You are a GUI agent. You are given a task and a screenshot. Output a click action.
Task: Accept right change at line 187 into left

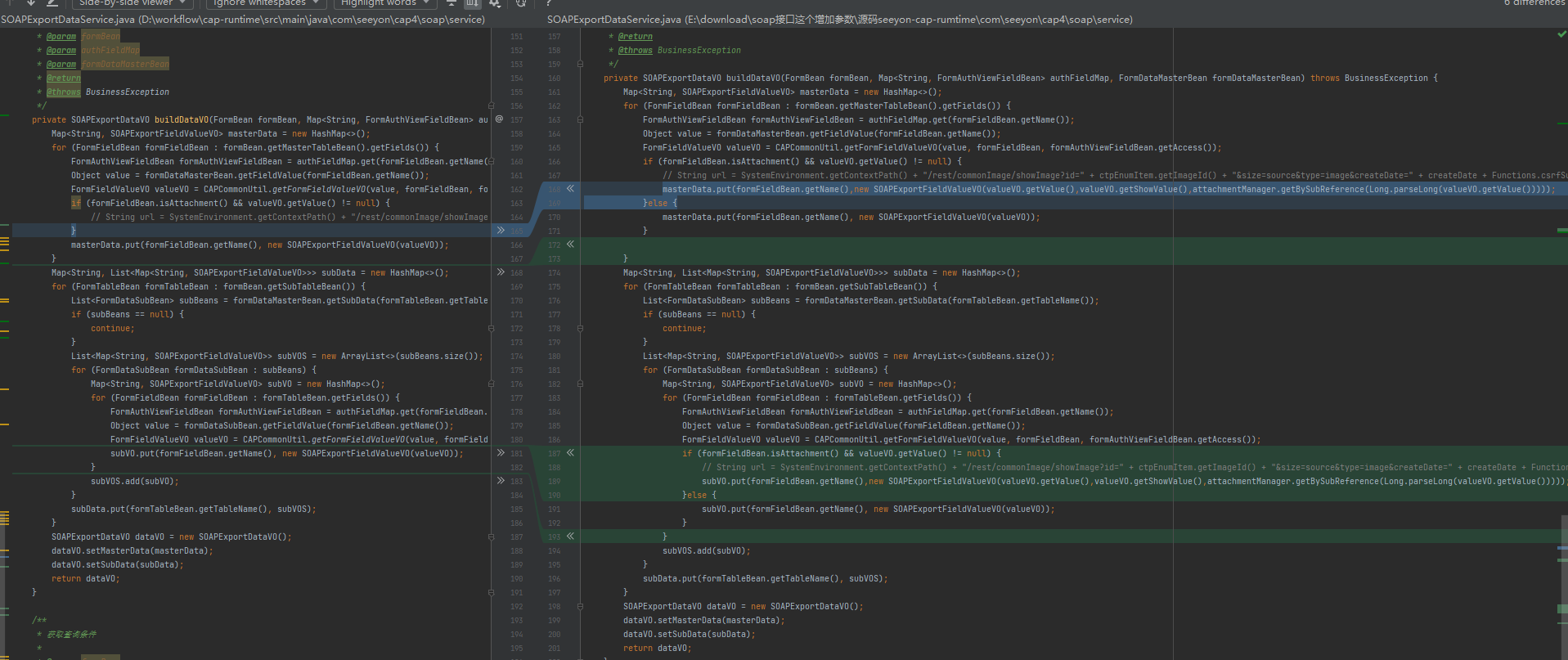[570, 453]
